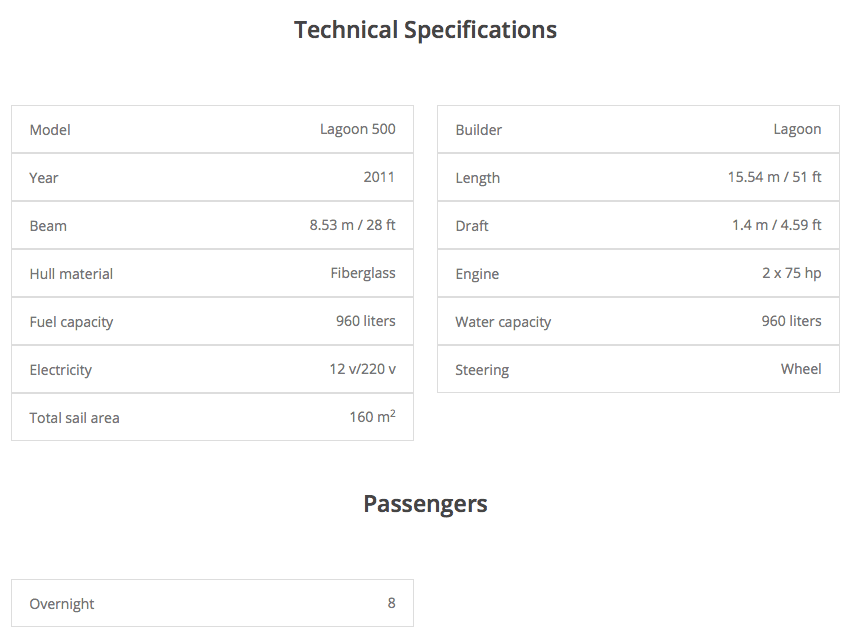
Task: Click the Passengers section heading
Action: [425, 503]
